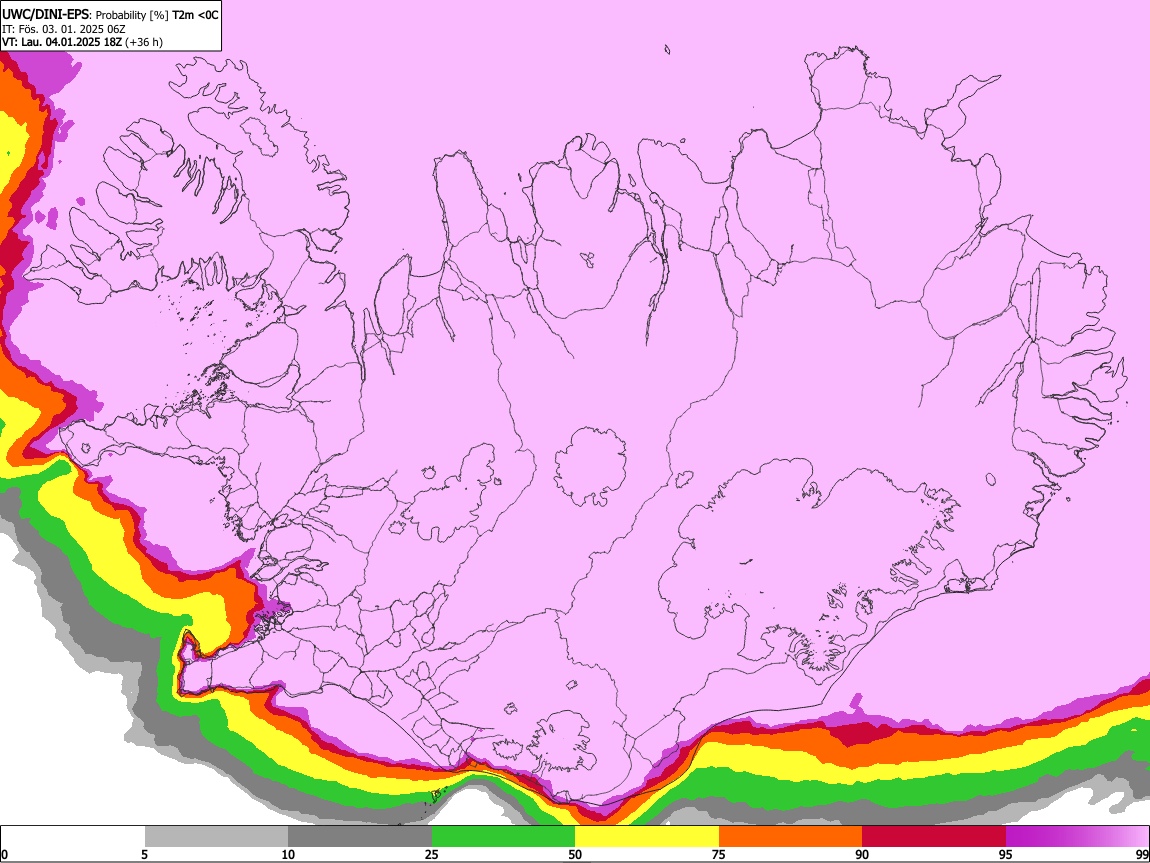Click the 25–50% green legend swatch

tap(503, 836)
